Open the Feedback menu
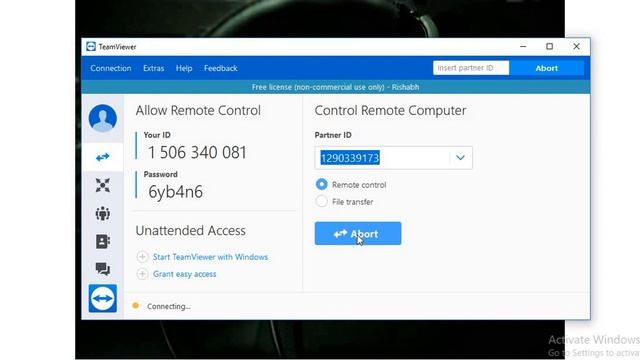640x360 pixels. point(221,68)
